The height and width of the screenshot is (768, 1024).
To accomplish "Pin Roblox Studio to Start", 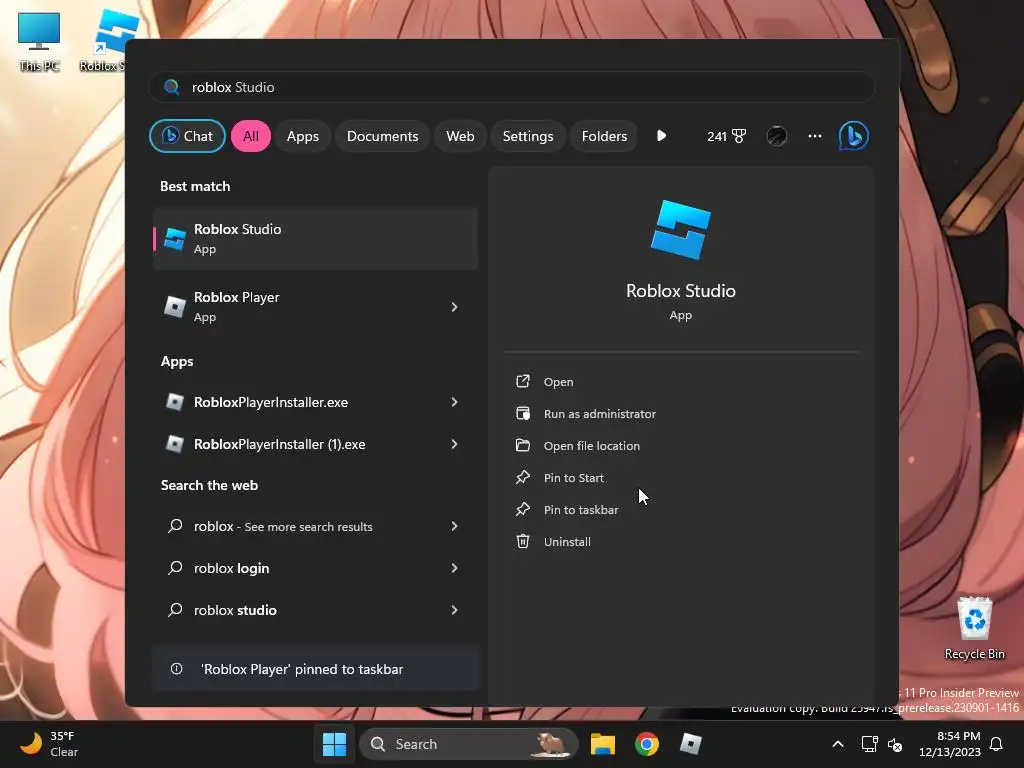I will tap(573, 477).
